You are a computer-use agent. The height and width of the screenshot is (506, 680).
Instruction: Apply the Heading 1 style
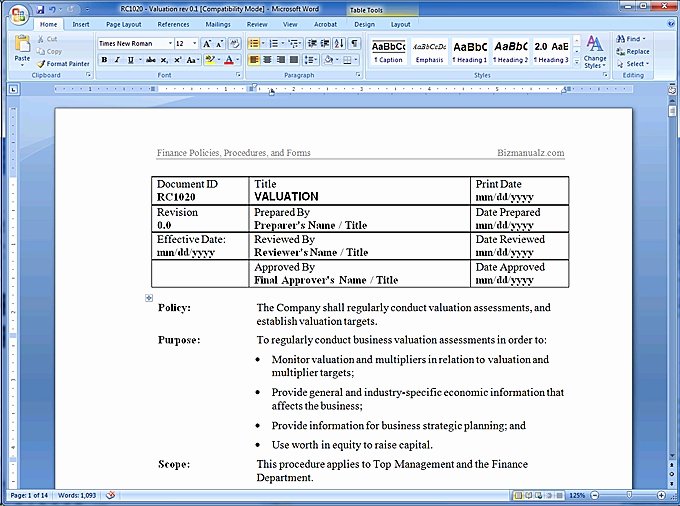(470, 52)
